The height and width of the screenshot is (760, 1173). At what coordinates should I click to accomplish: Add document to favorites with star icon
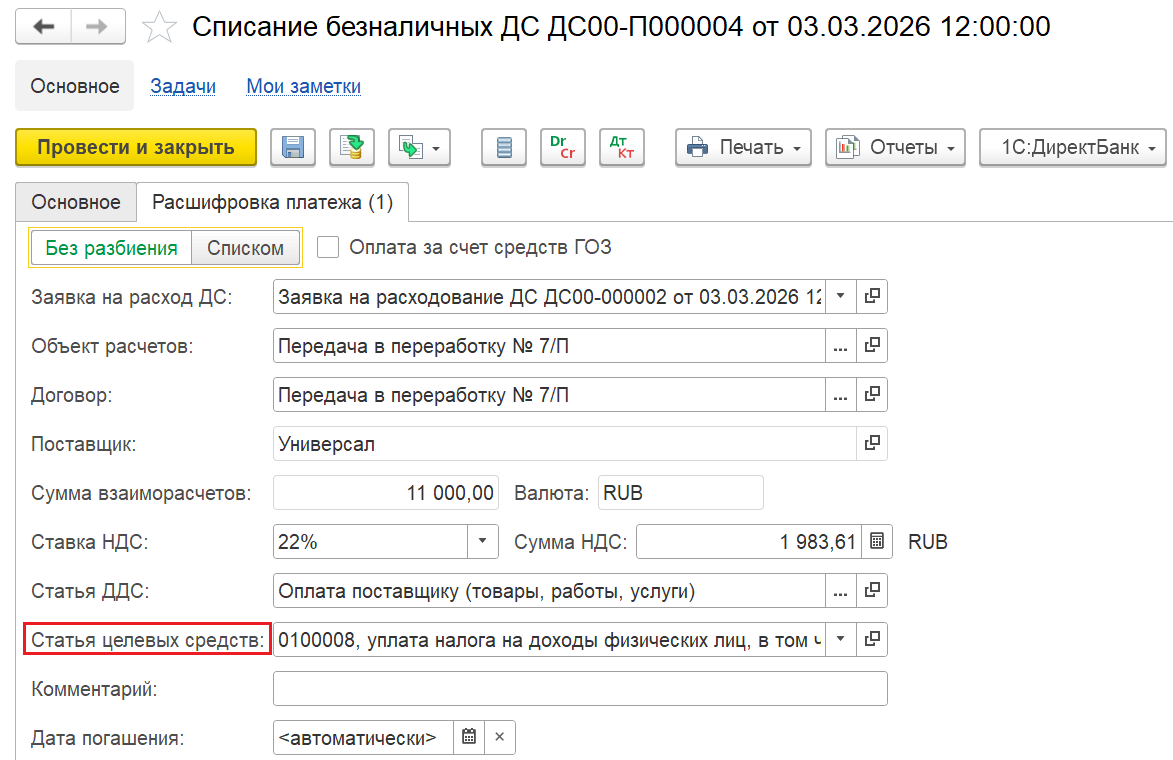point(159,28)
